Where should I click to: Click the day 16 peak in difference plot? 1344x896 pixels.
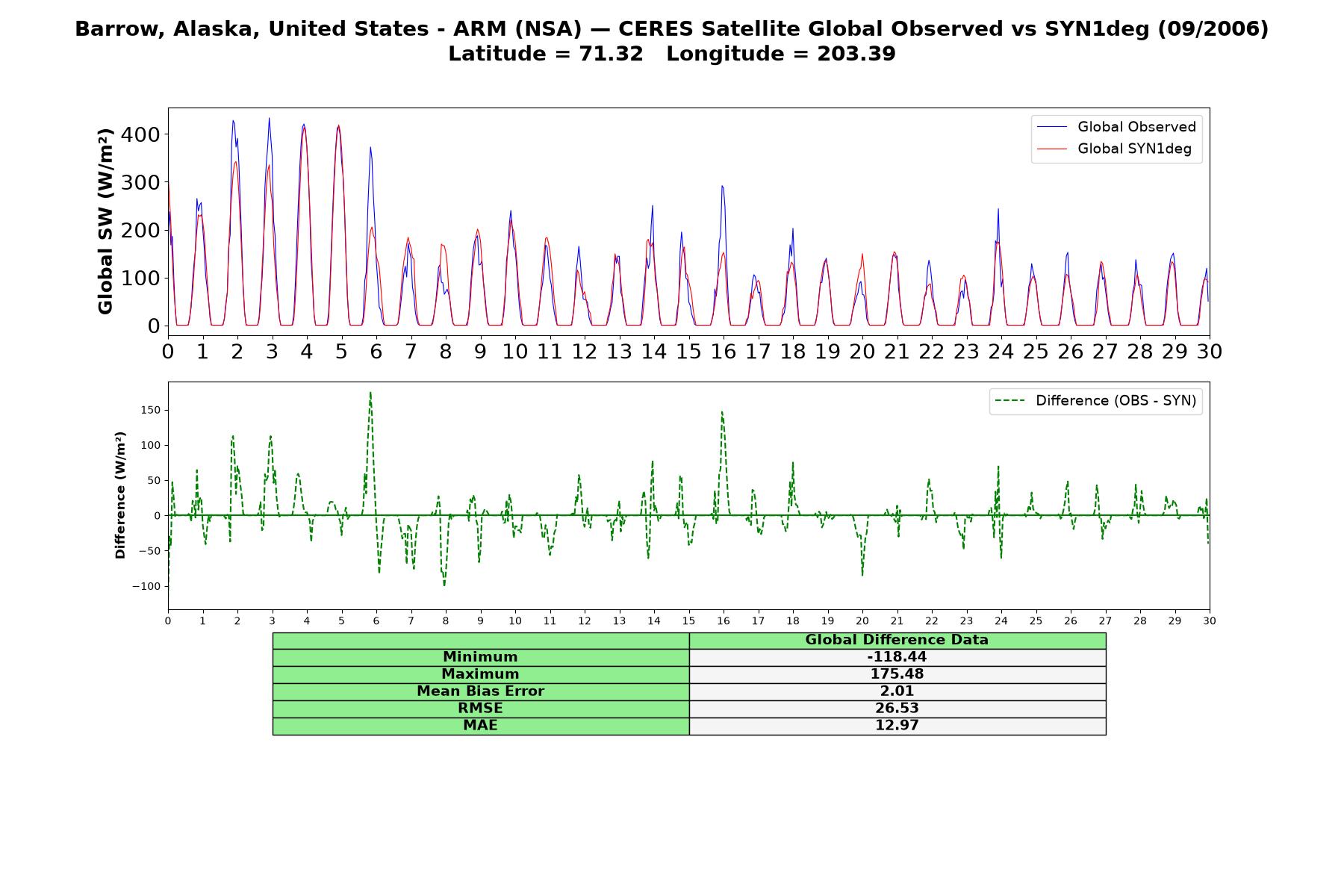[x=722, y=411]
